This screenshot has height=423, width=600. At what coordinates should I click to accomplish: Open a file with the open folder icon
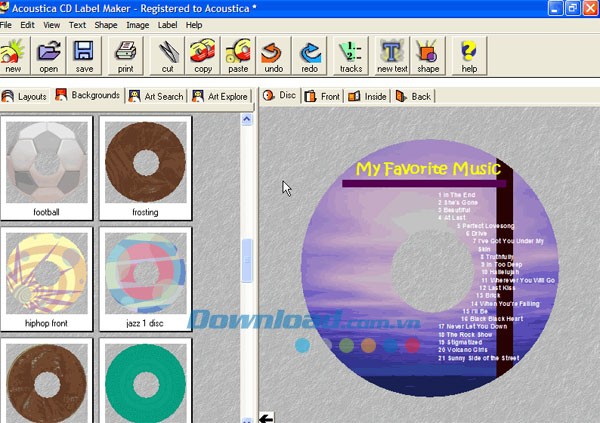pos(48,56)
